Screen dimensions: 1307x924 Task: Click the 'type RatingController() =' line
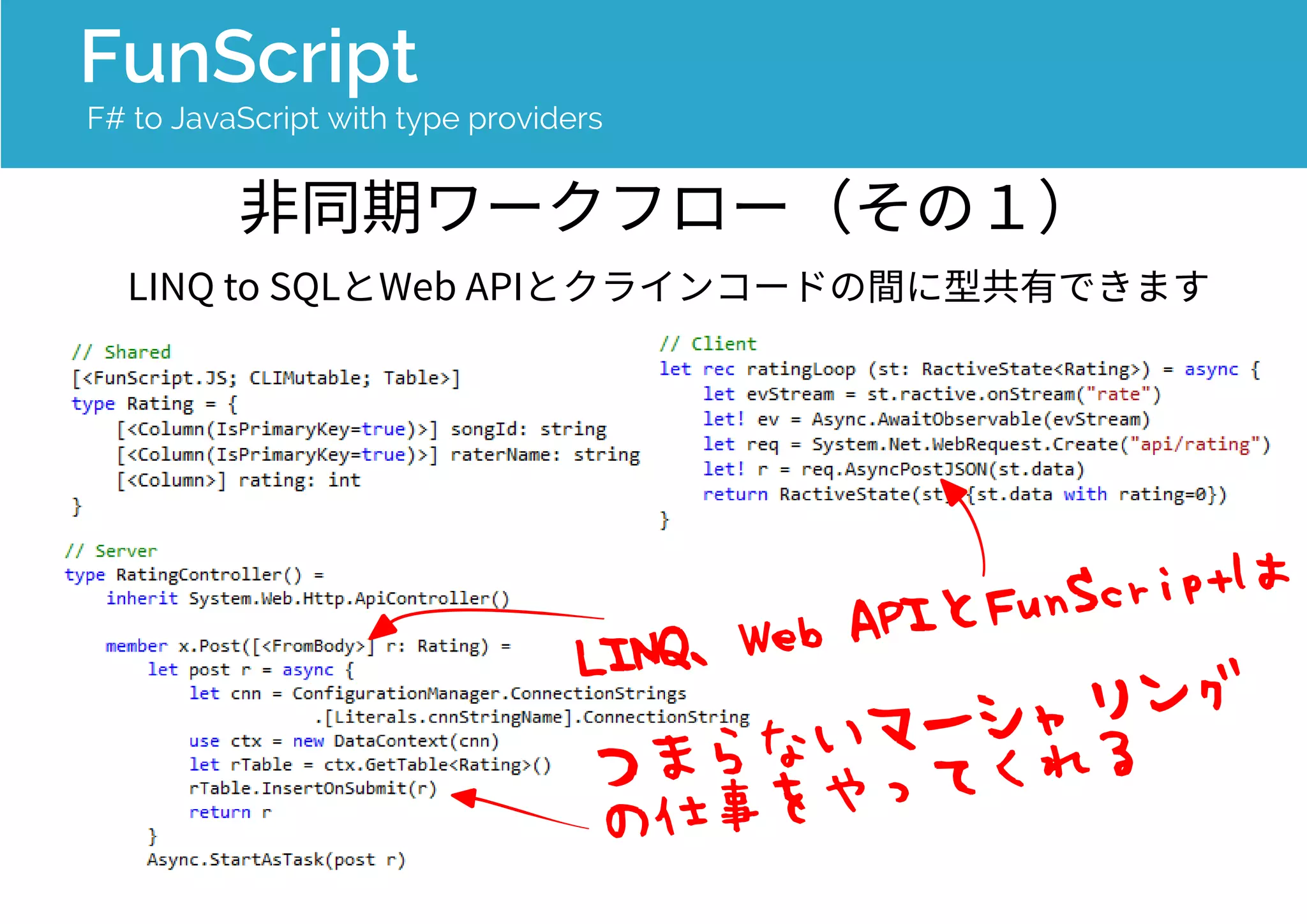pos(195,575)
